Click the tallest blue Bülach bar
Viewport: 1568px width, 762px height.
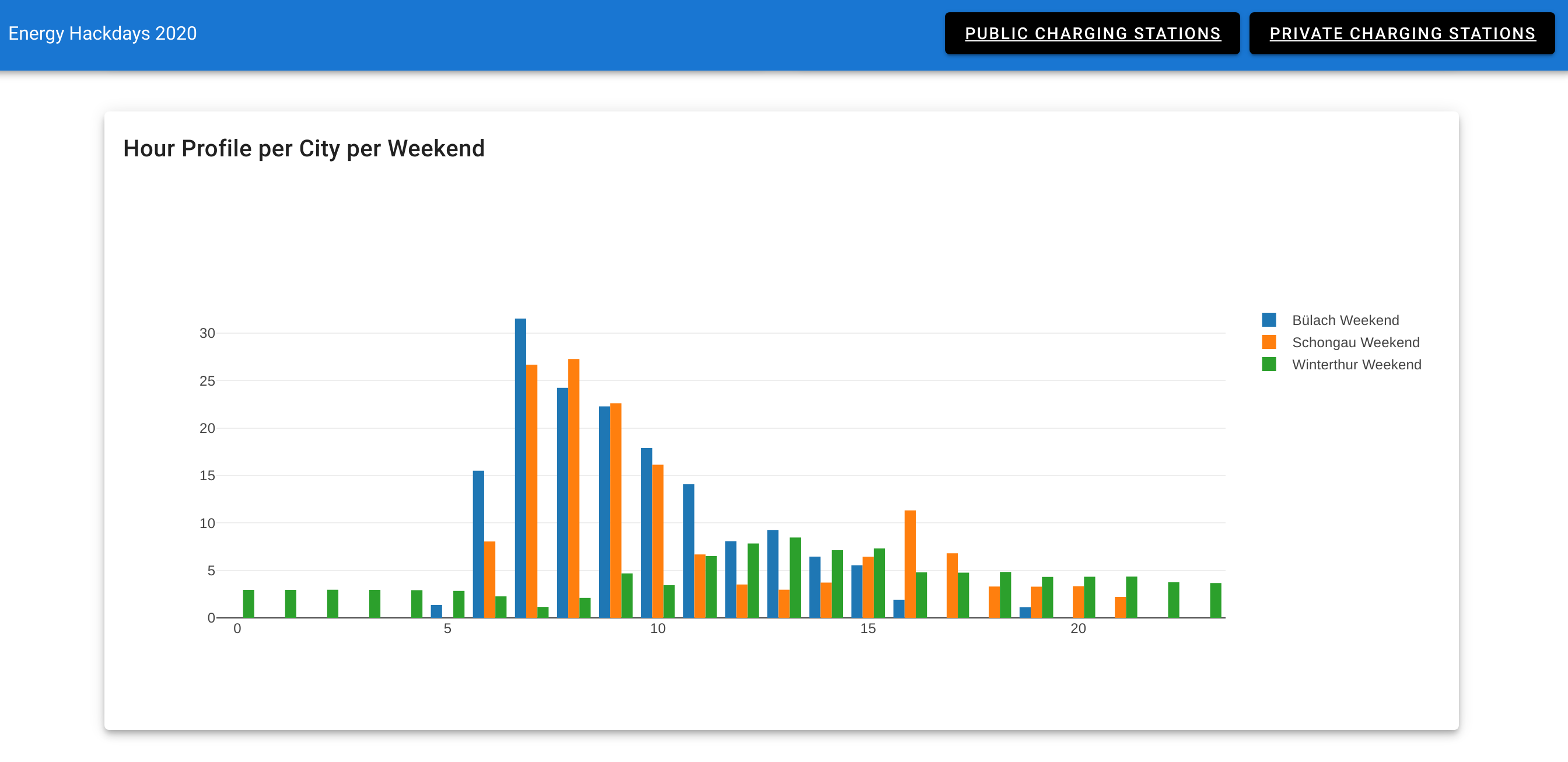point(520,467)
